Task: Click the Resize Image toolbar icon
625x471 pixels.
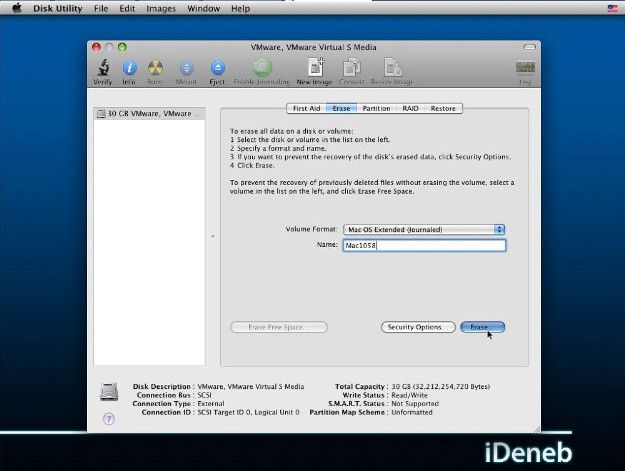Action: (392, 72)
